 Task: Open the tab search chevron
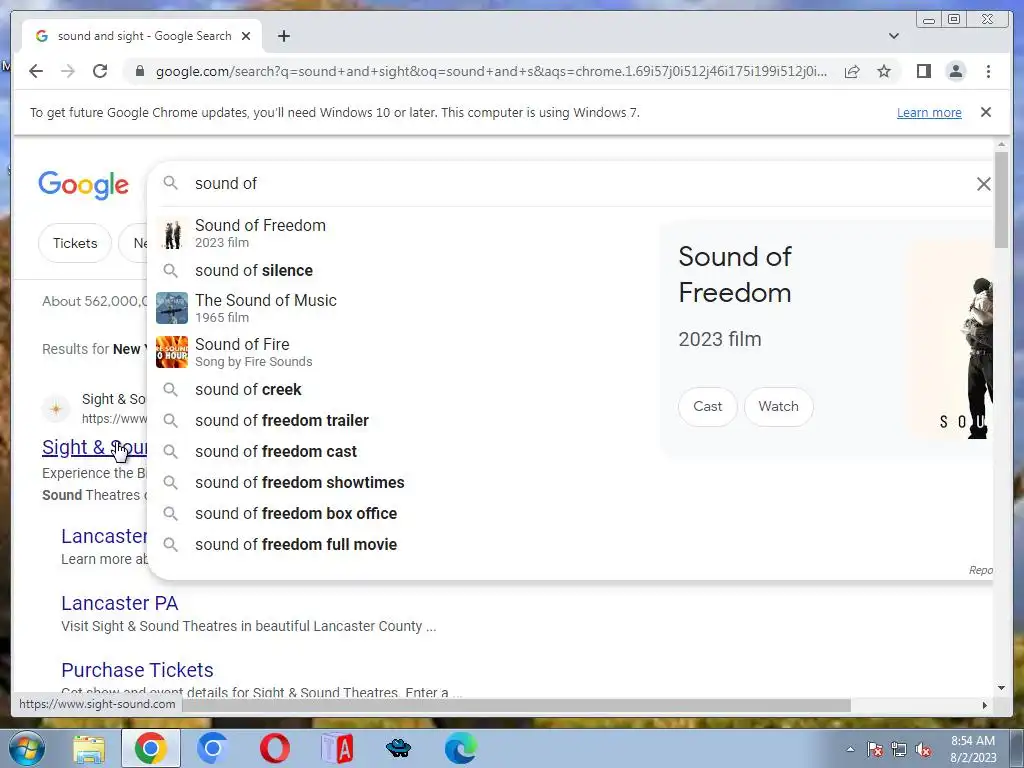pyautogui.click(x=894, y=36)
